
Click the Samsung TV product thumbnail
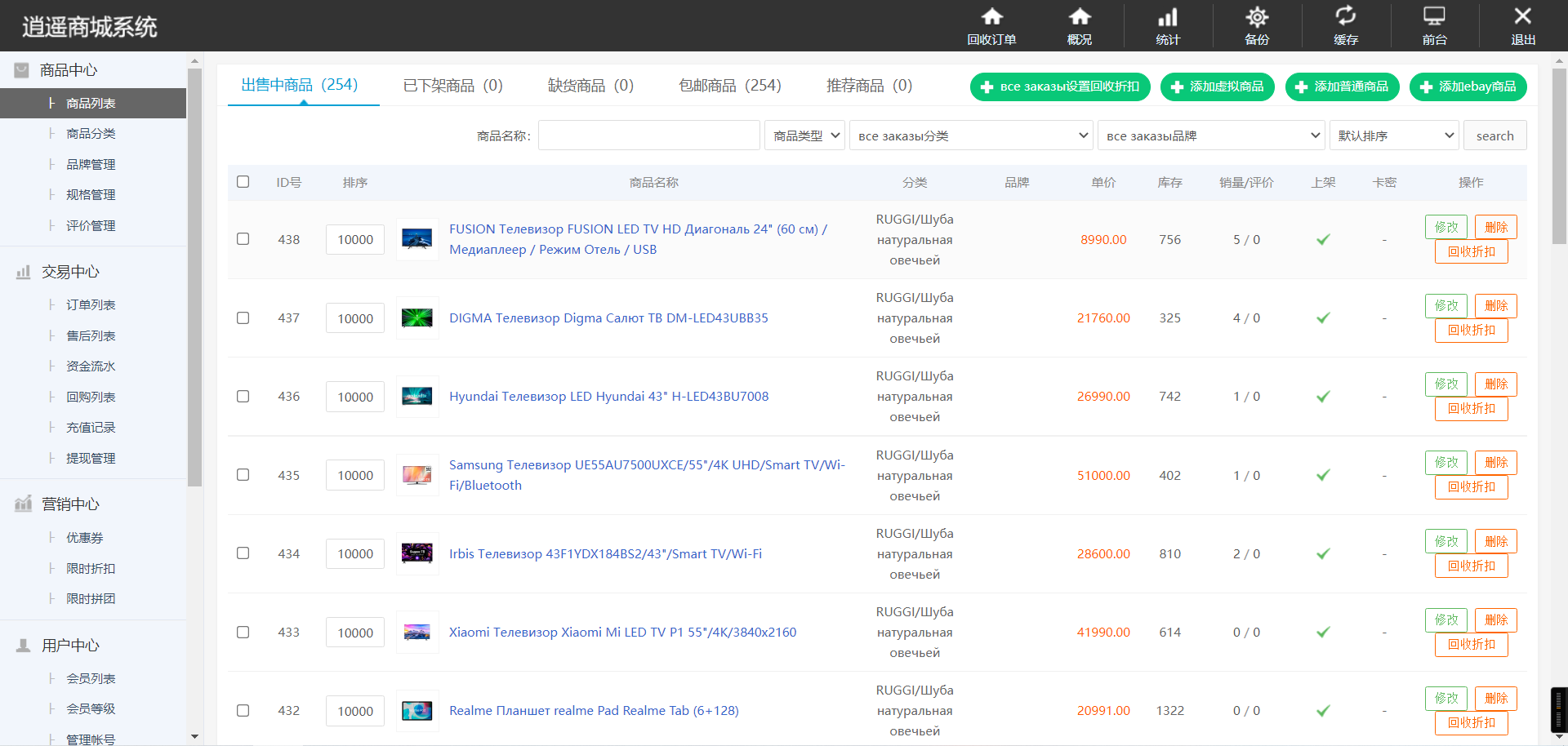point(417,475)
